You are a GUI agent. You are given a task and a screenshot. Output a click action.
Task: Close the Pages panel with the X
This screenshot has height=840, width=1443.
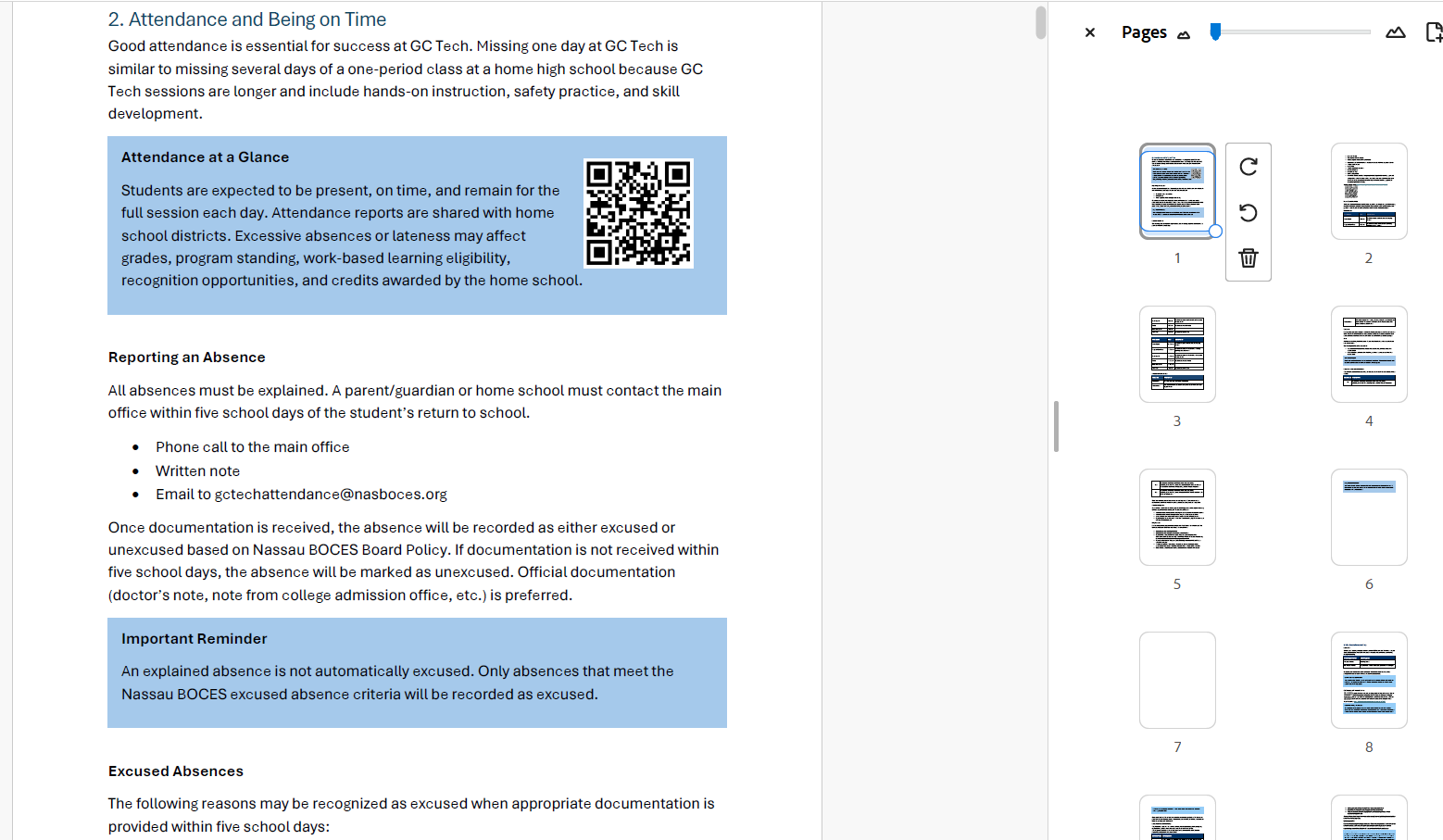1090,32
